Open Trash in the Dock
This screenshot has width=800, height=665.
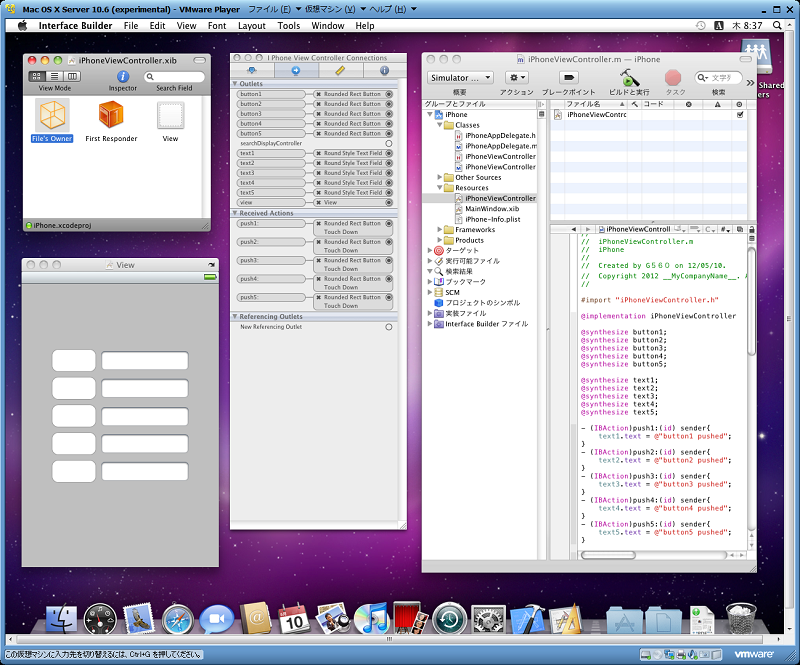coord(741,619)
